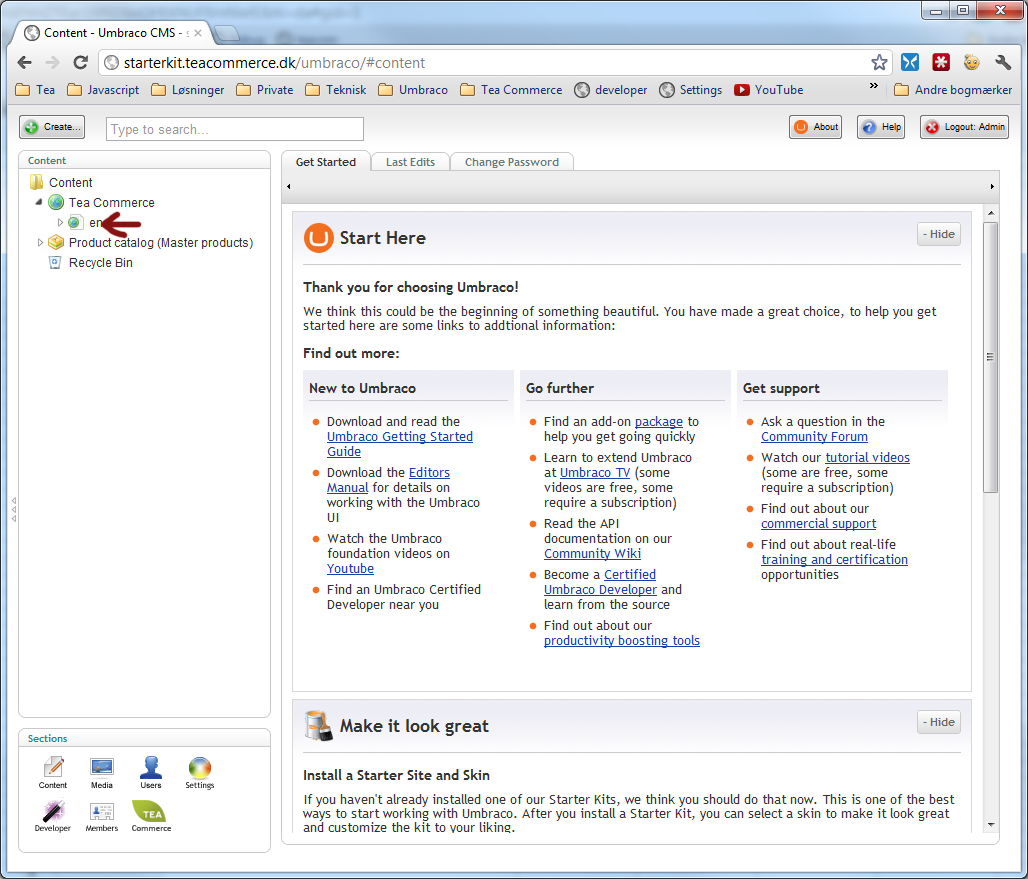Screen dimensions: 1028x879
Task: Click the About button
Action: (816, 127)
